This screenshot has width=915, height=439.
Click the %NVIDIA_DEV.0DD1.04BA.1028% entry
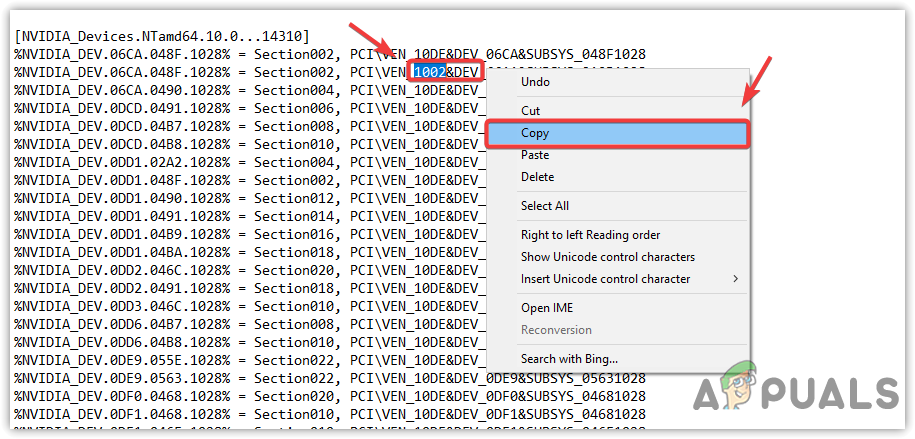(121, 252)
